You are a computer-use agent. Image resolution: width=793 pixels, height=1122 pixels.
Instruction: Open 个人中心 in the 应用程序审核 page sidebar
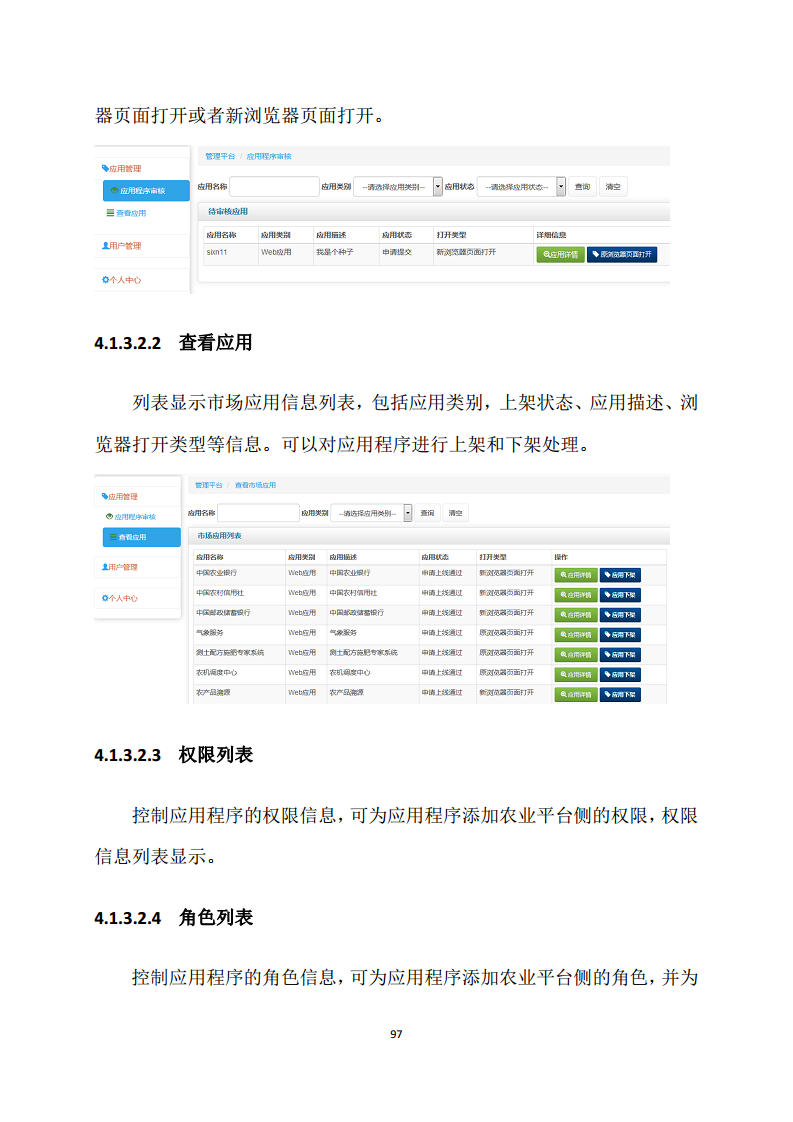pyautogui.click(x=122, y=280)
